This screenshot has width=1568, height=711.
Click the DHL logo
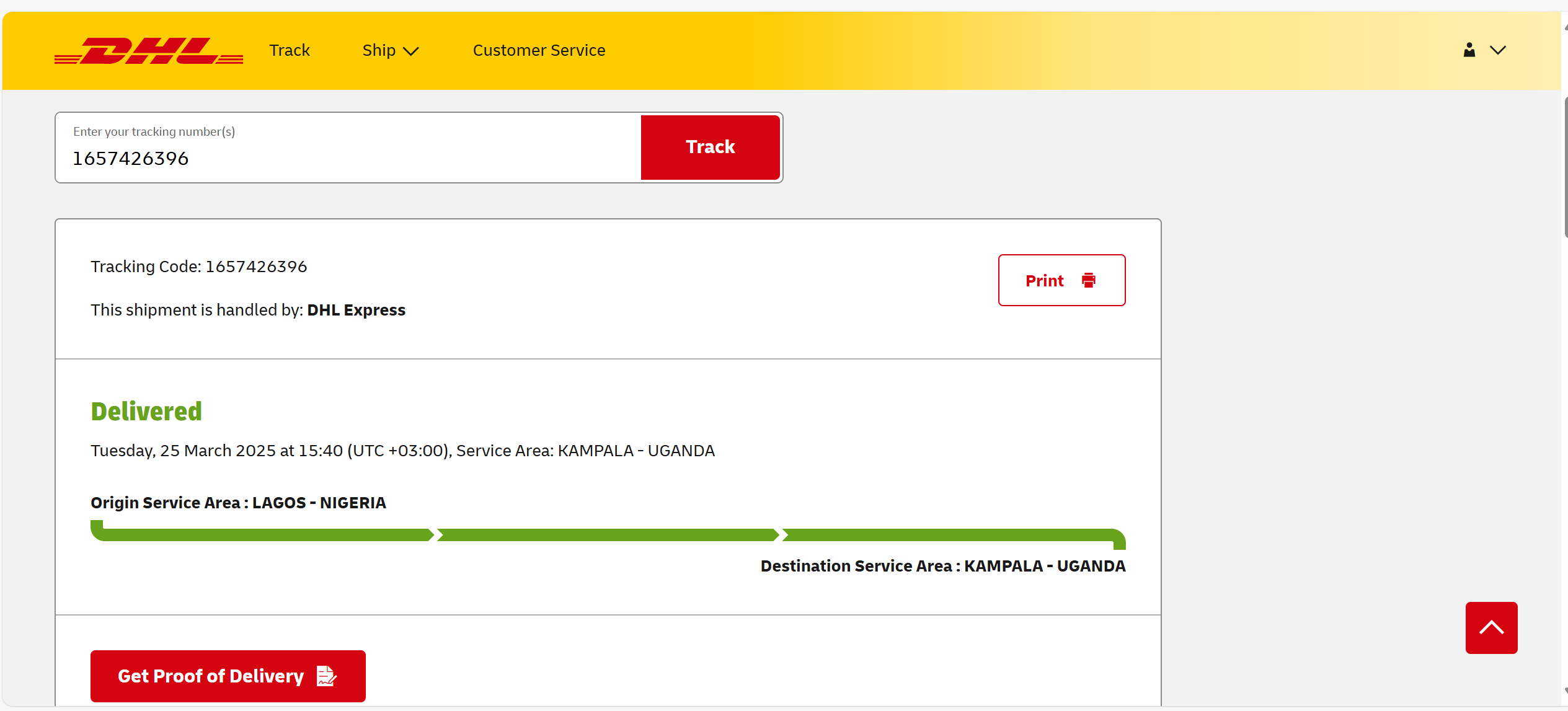pyautogui.click(x=149, y=51)
